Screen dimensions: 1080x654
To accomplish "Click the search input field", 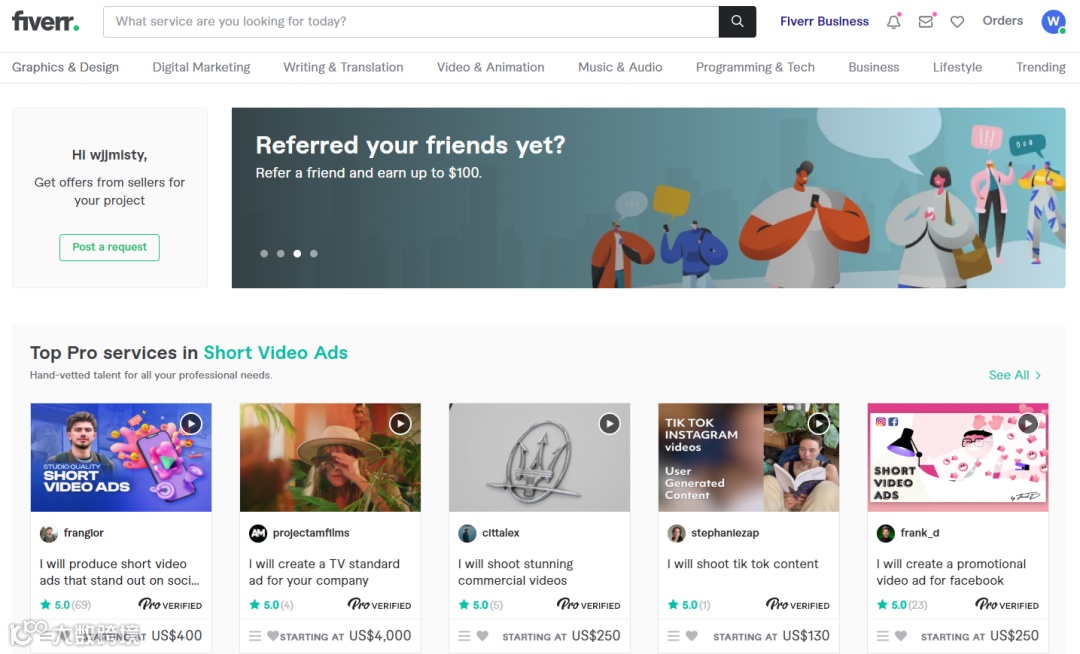I will [x=411, y=21].
